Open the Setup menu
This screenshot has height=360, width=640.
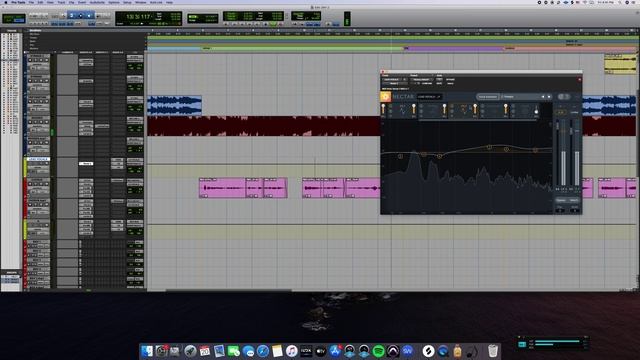(x=127, y=2)
